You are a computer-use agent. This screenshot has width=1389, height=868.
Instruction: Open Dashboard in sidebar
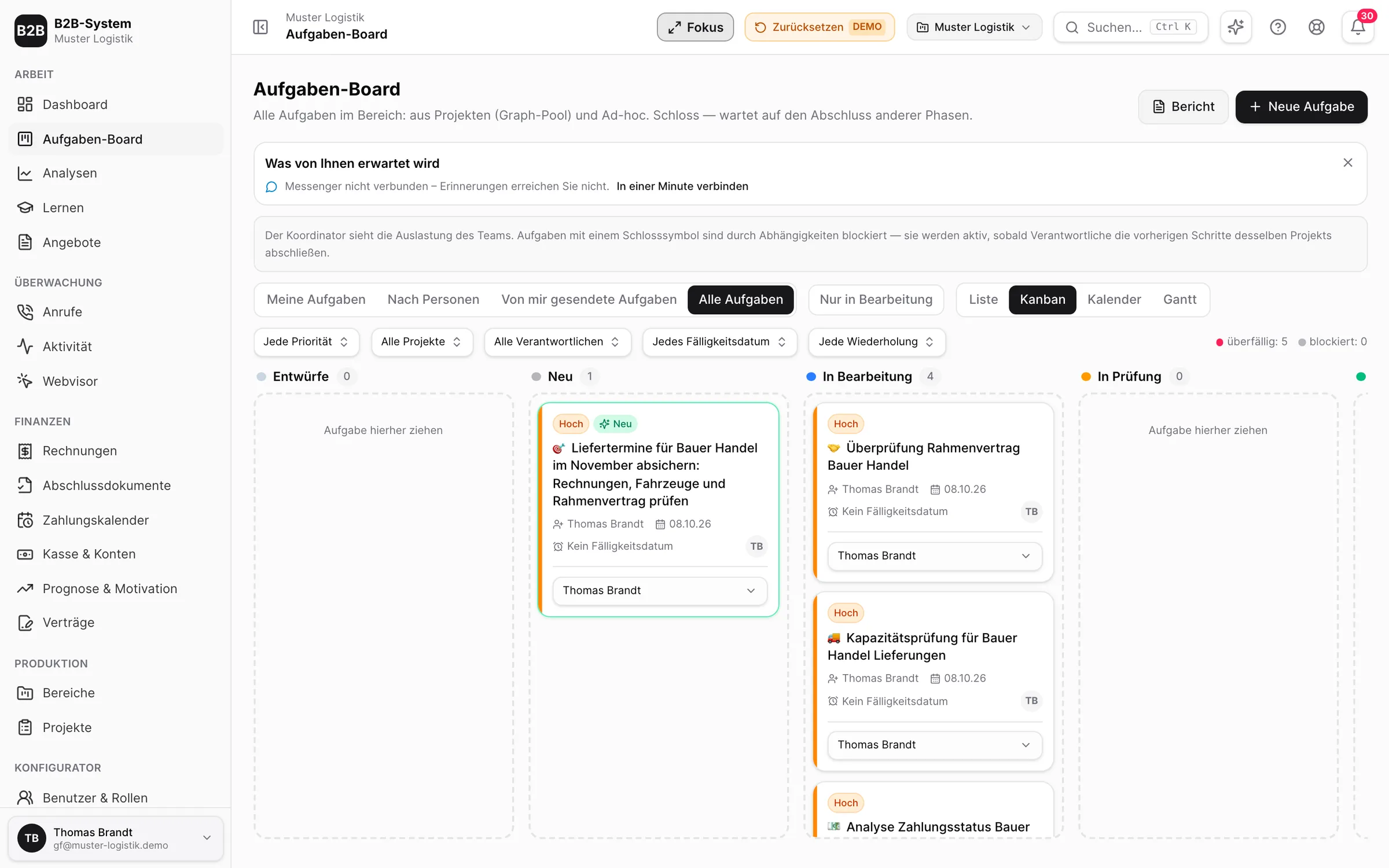pyautogui.click(x=116, y=104)
